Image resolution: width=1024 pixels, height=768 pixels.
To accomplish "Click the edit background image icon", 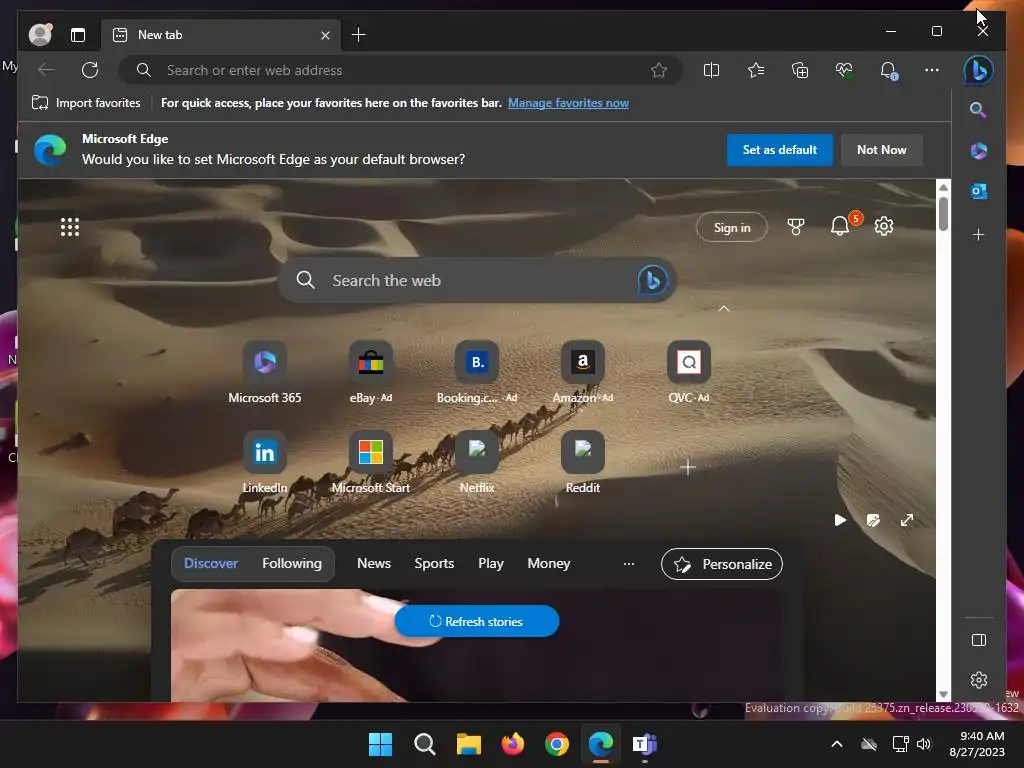I will (873, 520).
